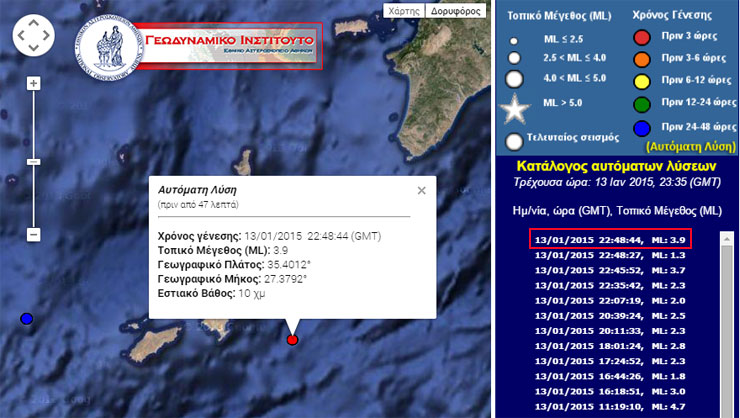740x418 pixels.
Task: Select the blue earthquake marker on map
Action: (27, 319)
